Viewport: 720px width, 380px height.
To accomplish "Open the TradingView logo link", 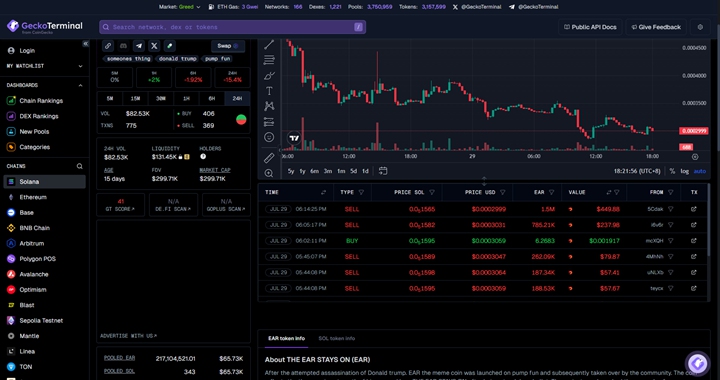I will tap(294, 138).
